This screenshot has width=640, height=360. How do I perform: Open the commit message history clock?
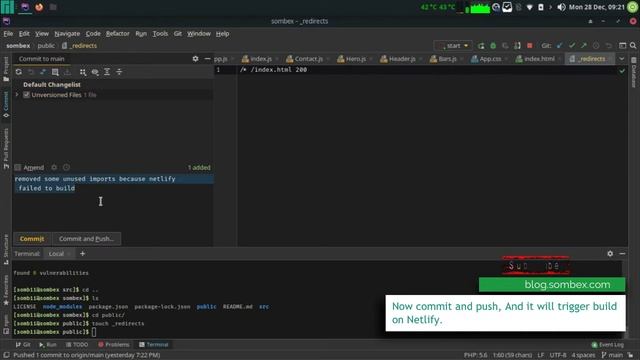[x=66, y=167]
